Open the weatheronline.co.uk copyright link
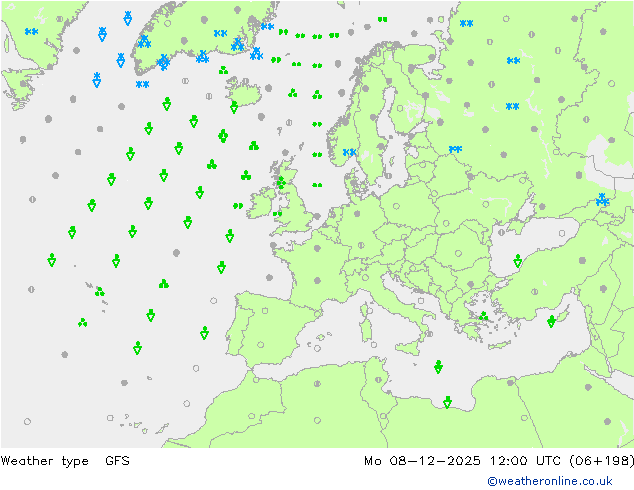This screenshot has width=634, height=490. pos(550,481)
